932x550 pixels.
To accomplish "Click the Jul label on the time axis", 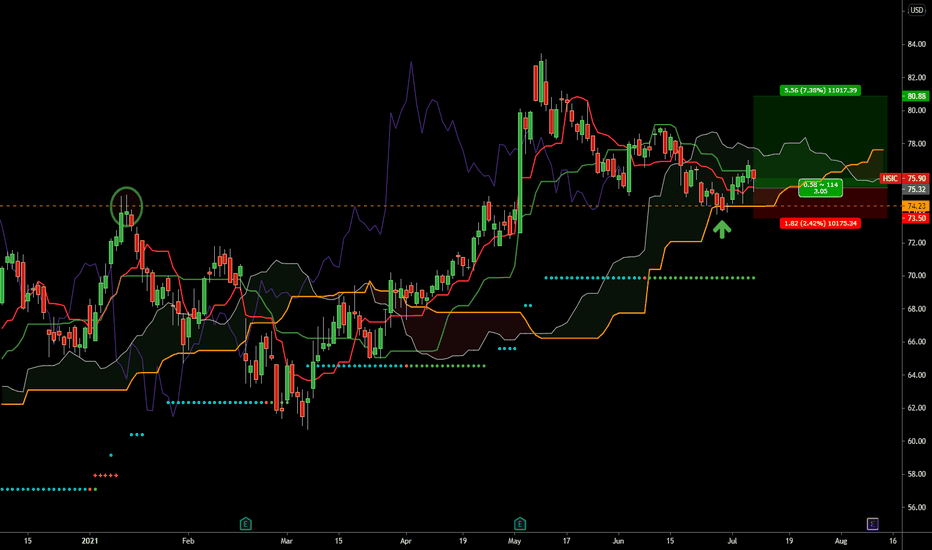I will (x=732, y=541).
